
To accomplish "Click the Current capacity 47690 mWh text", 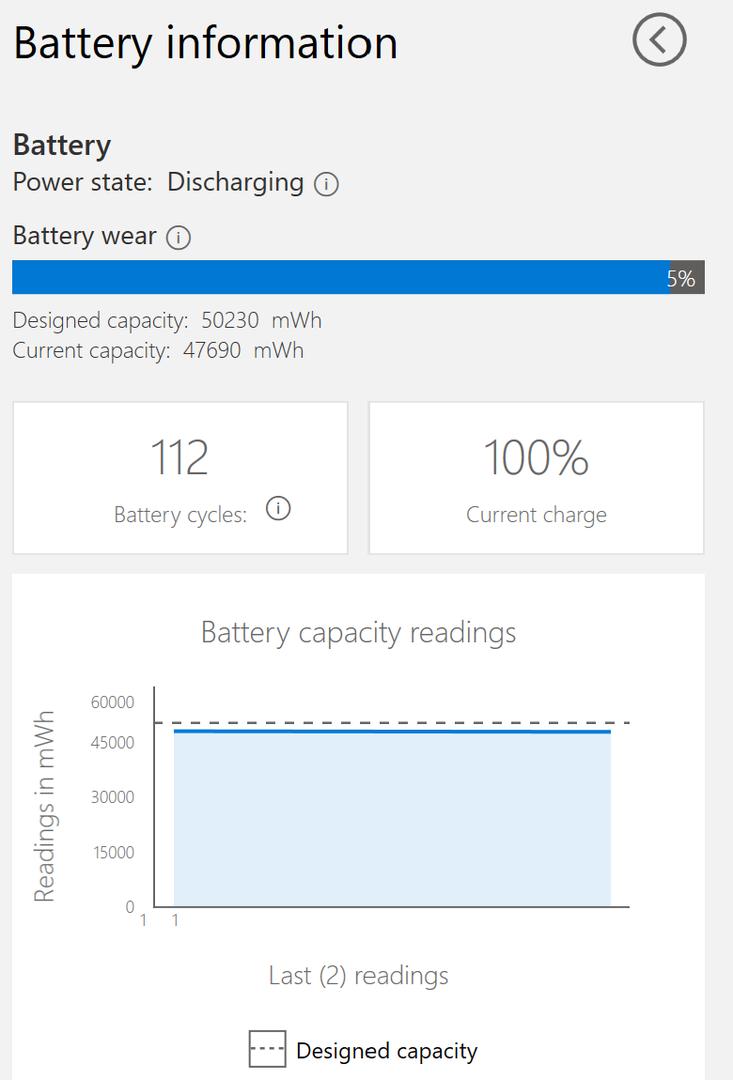I will coord(158,350).
